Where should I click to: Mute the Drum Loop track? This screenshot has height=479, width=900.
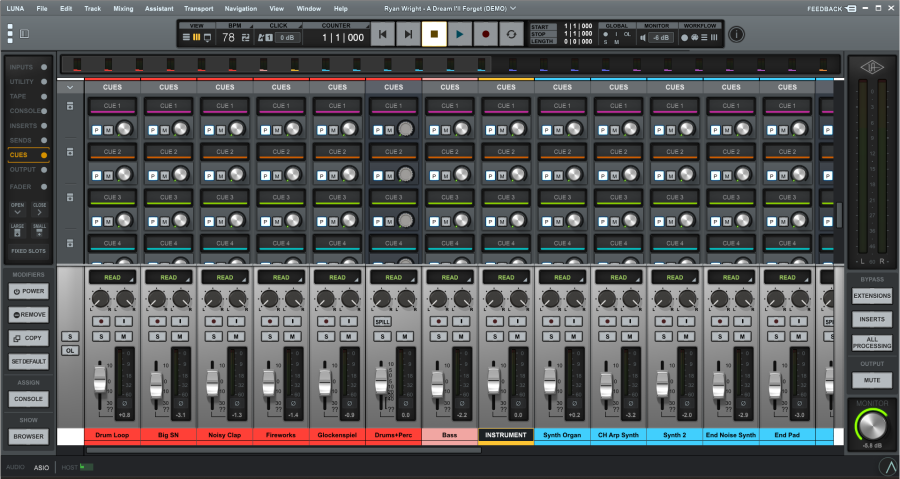pyautogui.click(x=123, y=337)
